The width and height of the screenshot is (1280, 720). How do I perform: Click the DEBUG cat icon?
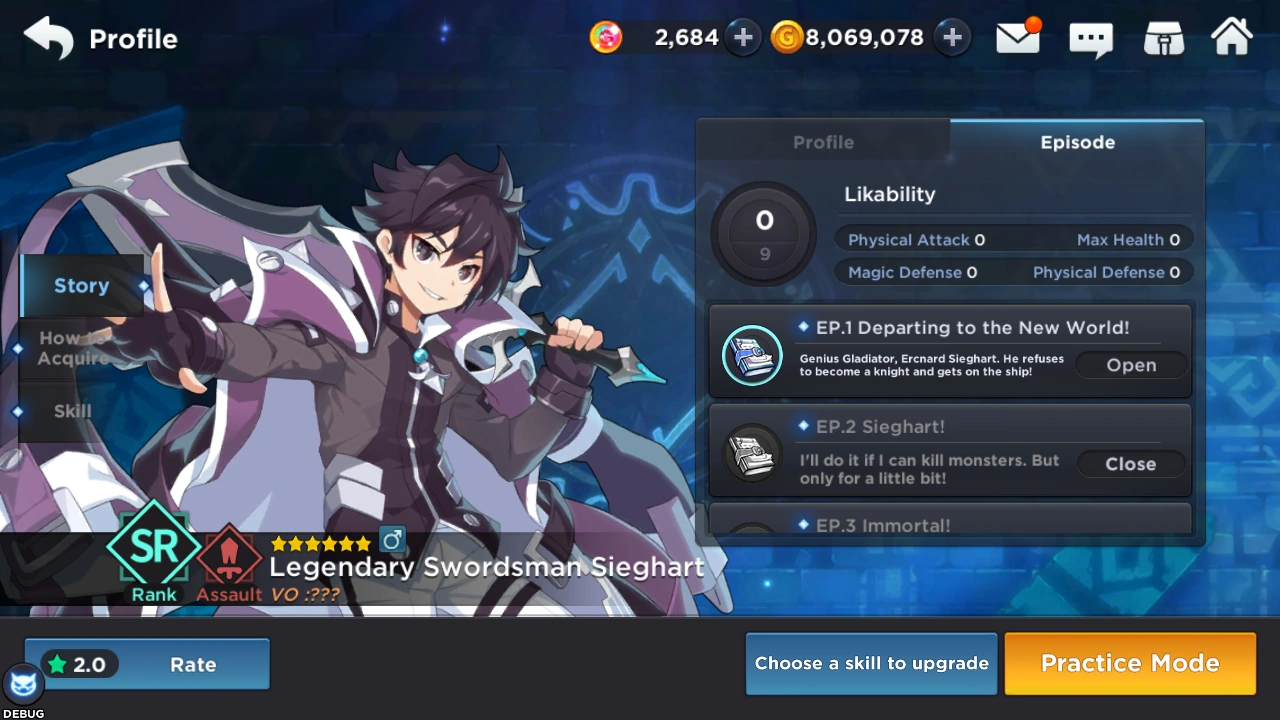point(22,686)
